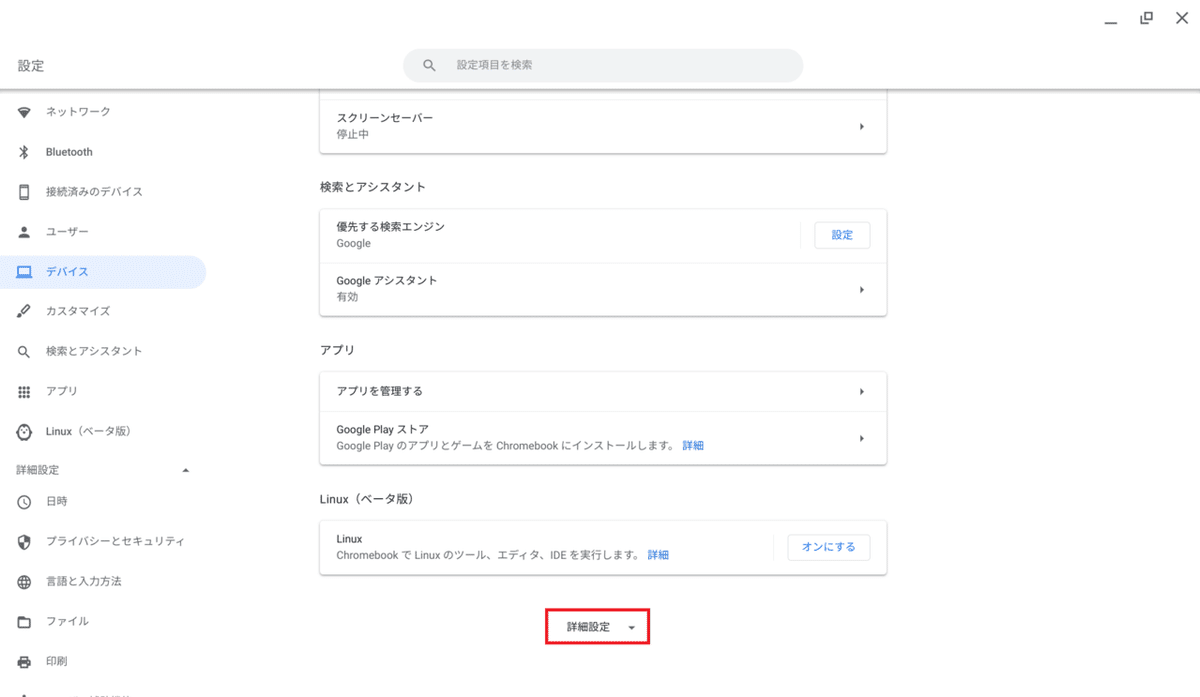
Task: Collapse the 詳細設定 section in the sidebar
Action: [x=184, y=469]
